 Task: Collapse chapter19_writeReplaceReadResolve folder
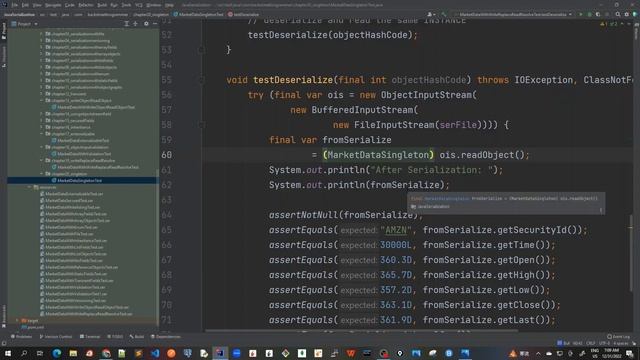(x=42, y=160)
